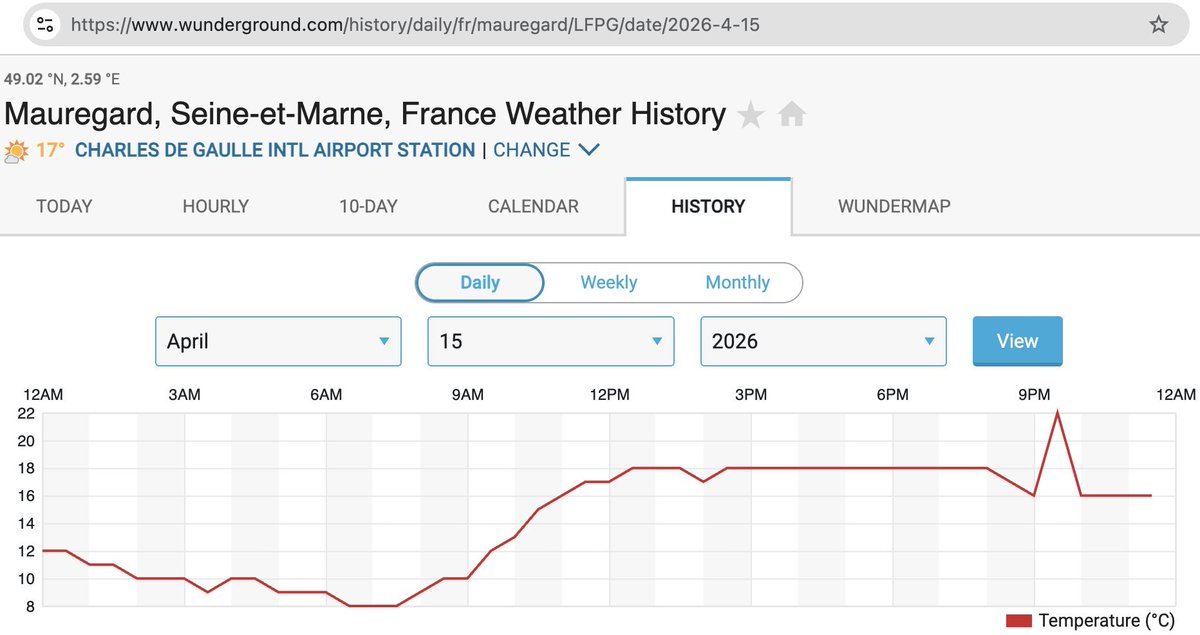
Task: Open the April month dropdown
Action: 278,341
